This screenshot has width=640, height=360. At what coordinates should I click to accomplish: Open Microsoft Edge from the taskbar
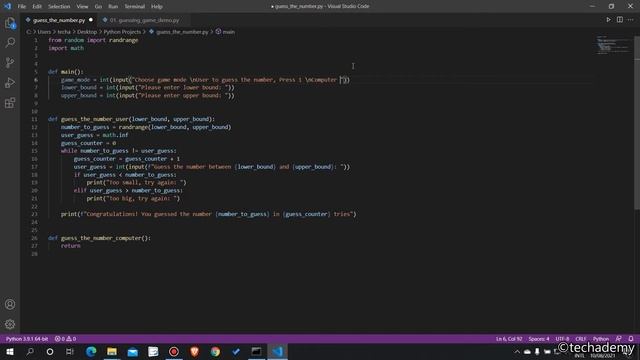(91, 351)
